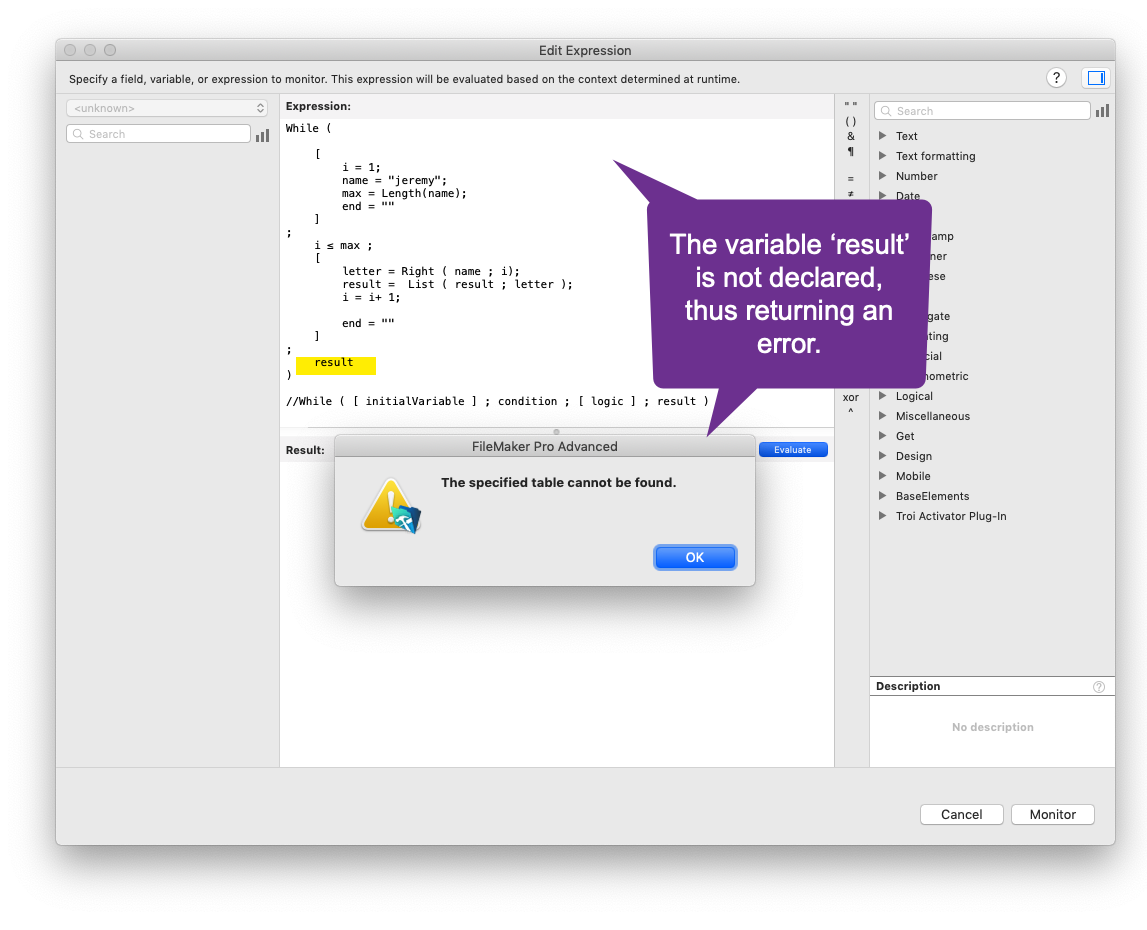Click the left field Search box

pos(159,134)
